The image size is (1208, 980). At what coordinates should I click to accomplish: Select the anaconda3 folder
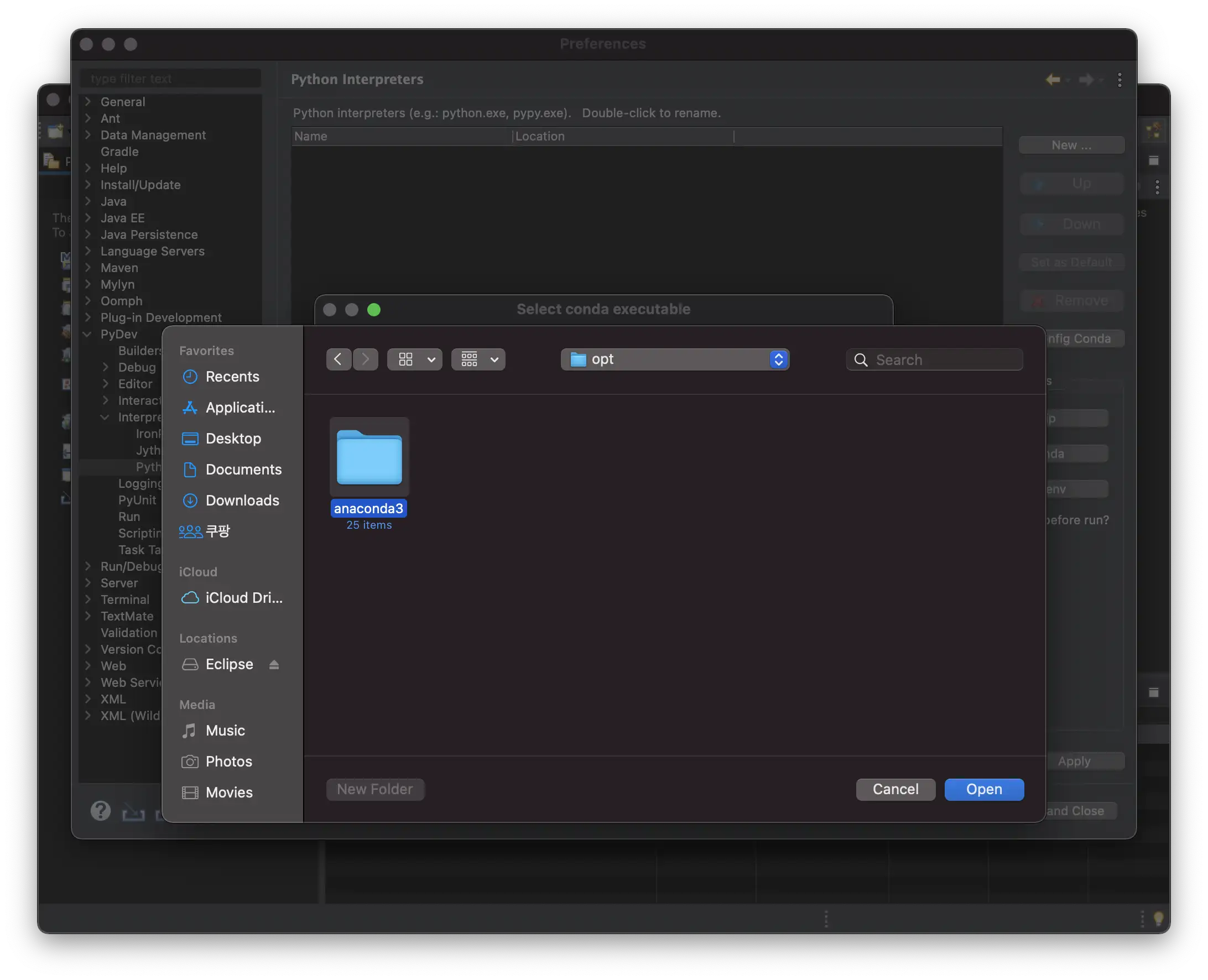point(369,458)
